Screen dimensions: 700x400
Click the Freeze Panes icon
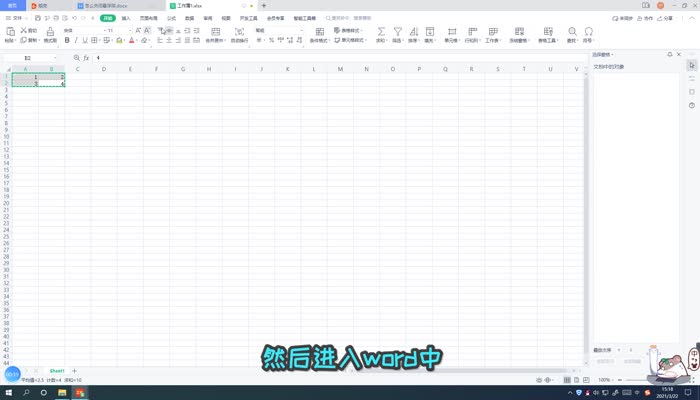(519, 31)
